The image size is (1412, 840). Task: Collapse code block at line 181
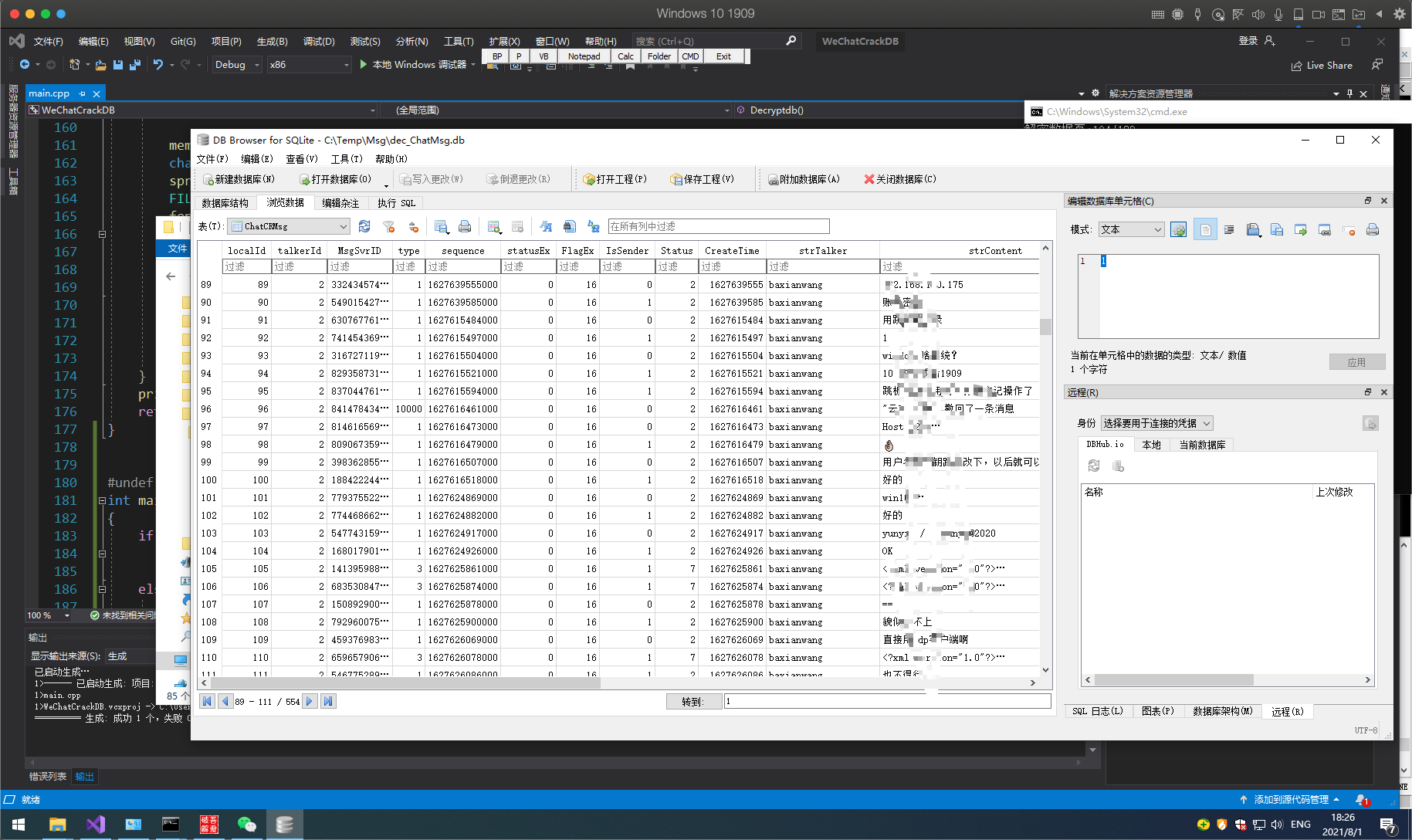102,500
